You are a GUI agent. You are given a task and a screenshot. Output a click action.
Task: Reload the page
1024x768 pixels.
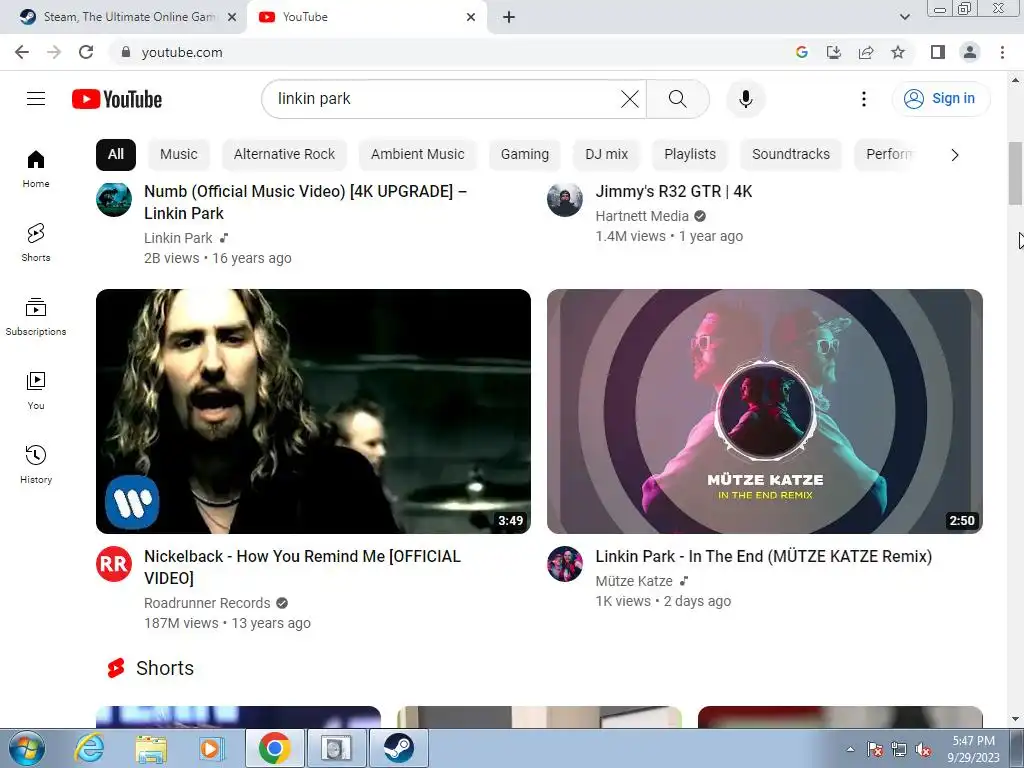click(86, 52)
